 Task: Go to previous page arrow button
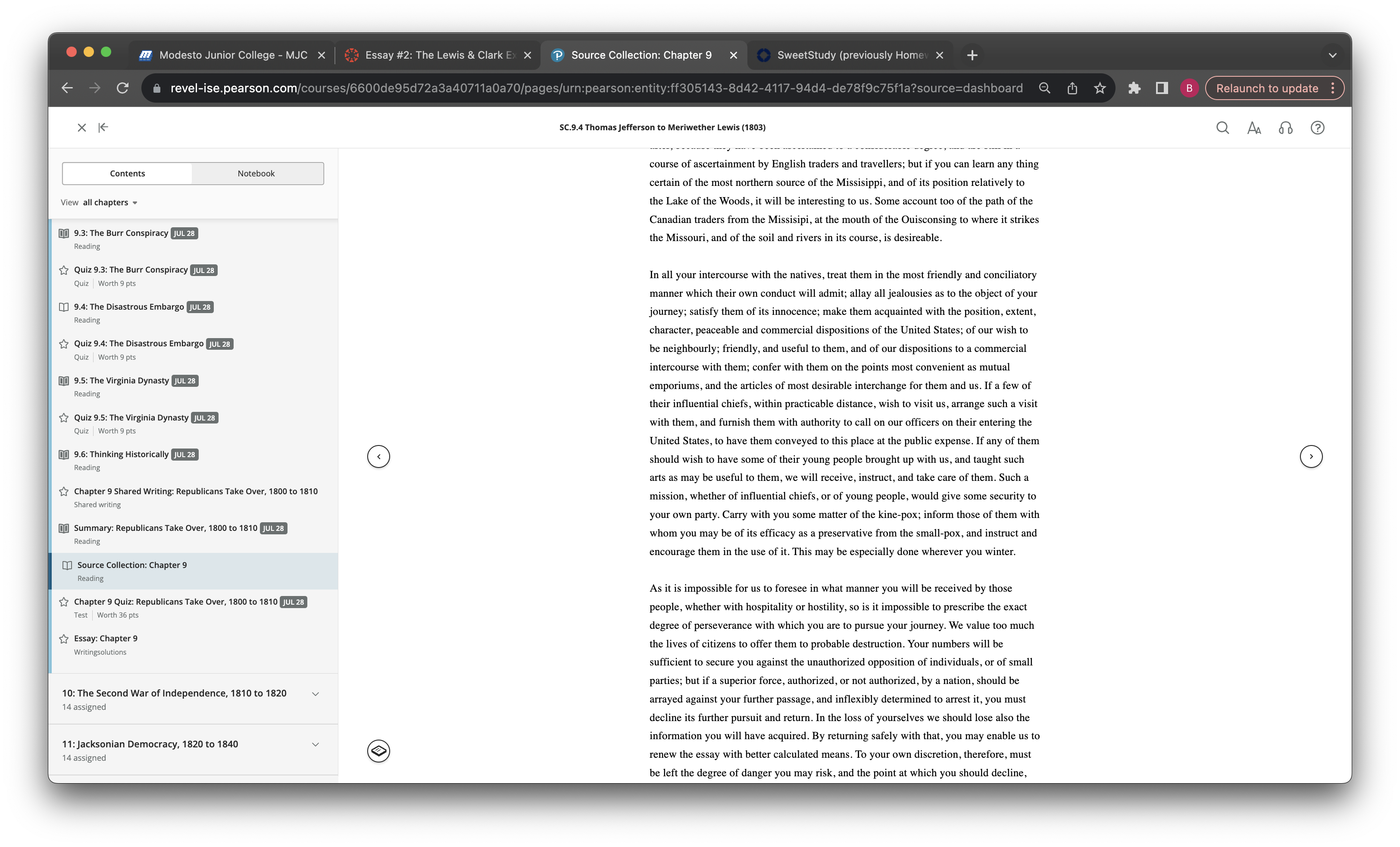(378, 456)
